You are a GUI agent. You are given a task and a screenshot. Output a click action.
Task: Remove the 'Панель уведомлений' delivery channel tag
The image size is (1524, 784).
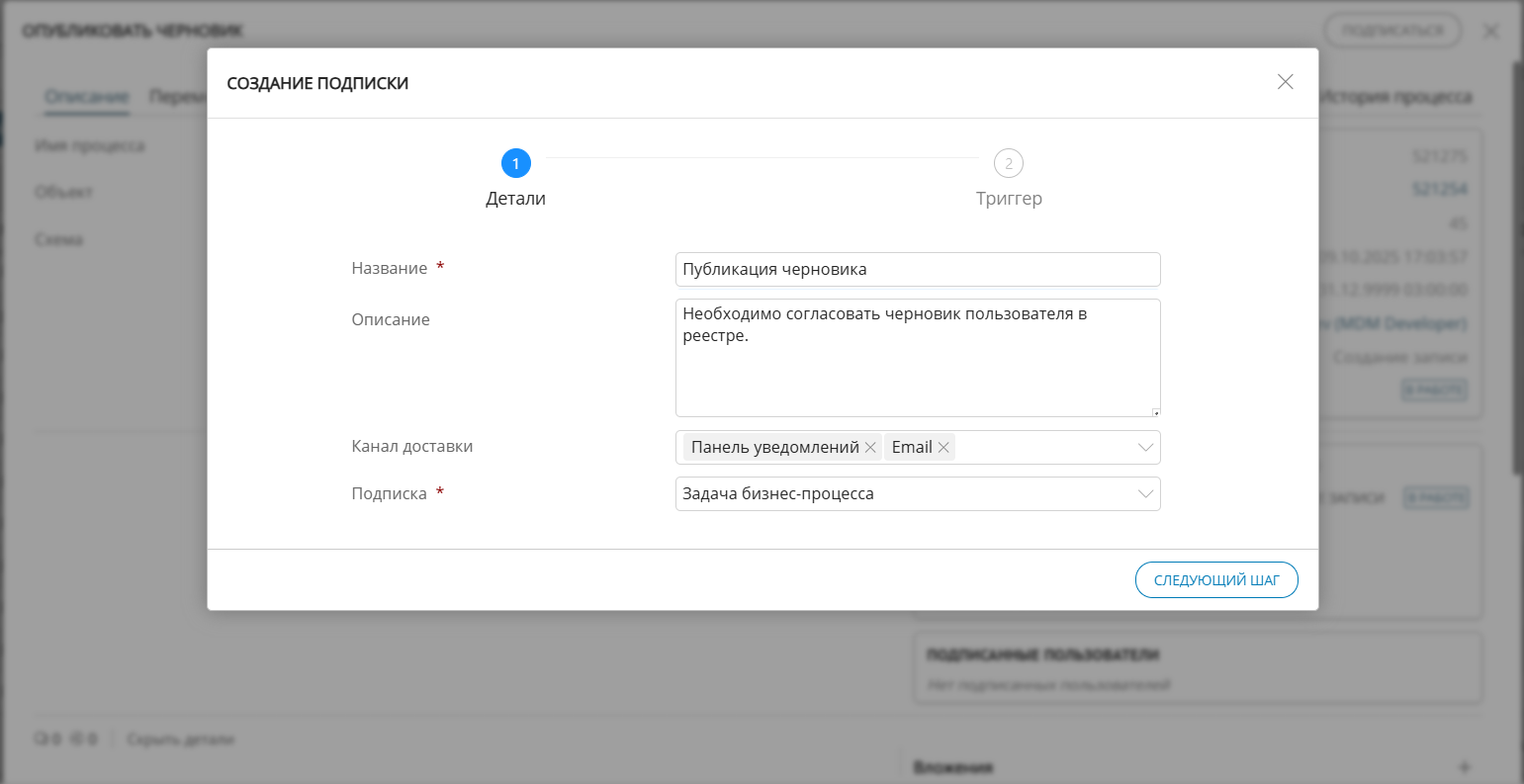tap(870, 448)
